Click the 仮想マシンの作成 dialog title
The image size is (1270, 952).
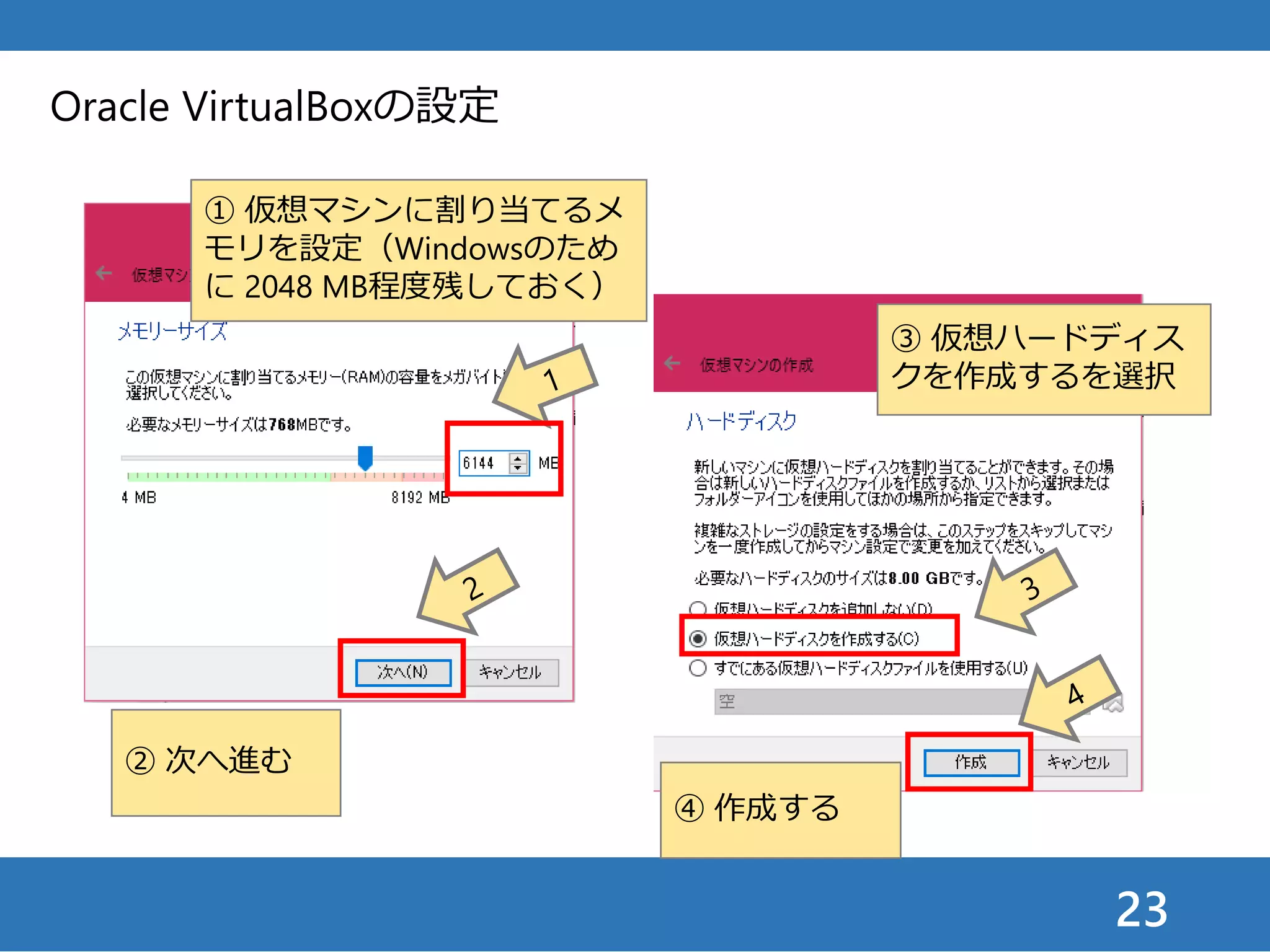[757, 365]
